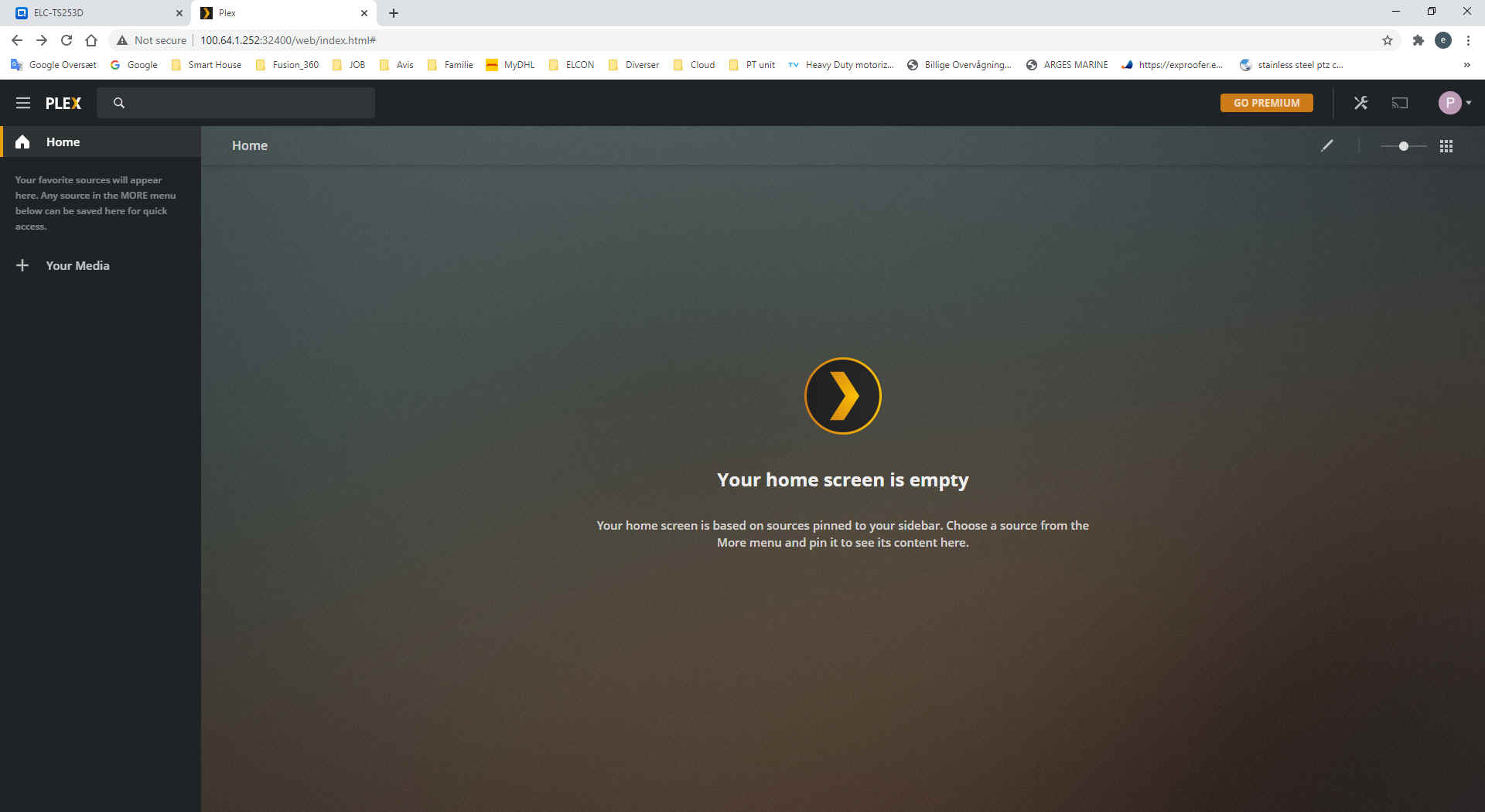This screenshot has height=812, width=1485.
Task: Open a new browser tab
Action: point(394,13)
